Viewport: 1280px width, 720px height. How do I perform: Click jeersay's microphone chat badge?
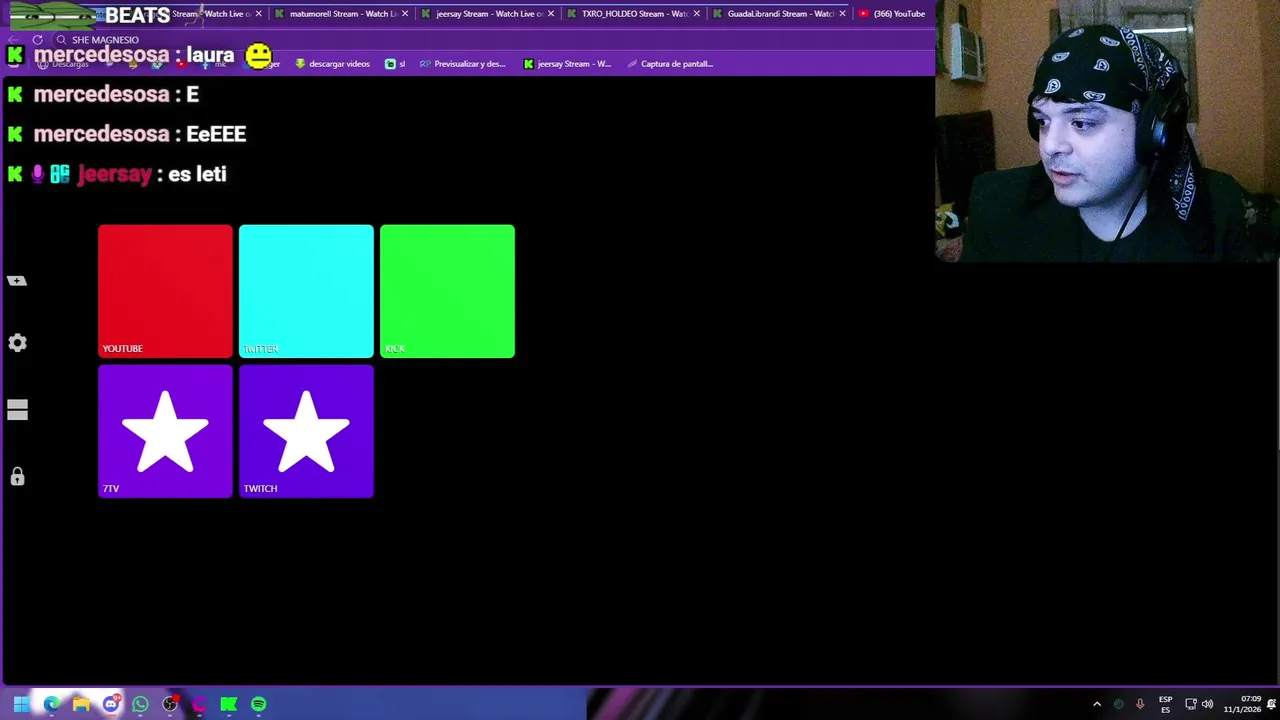click(38, 174)
